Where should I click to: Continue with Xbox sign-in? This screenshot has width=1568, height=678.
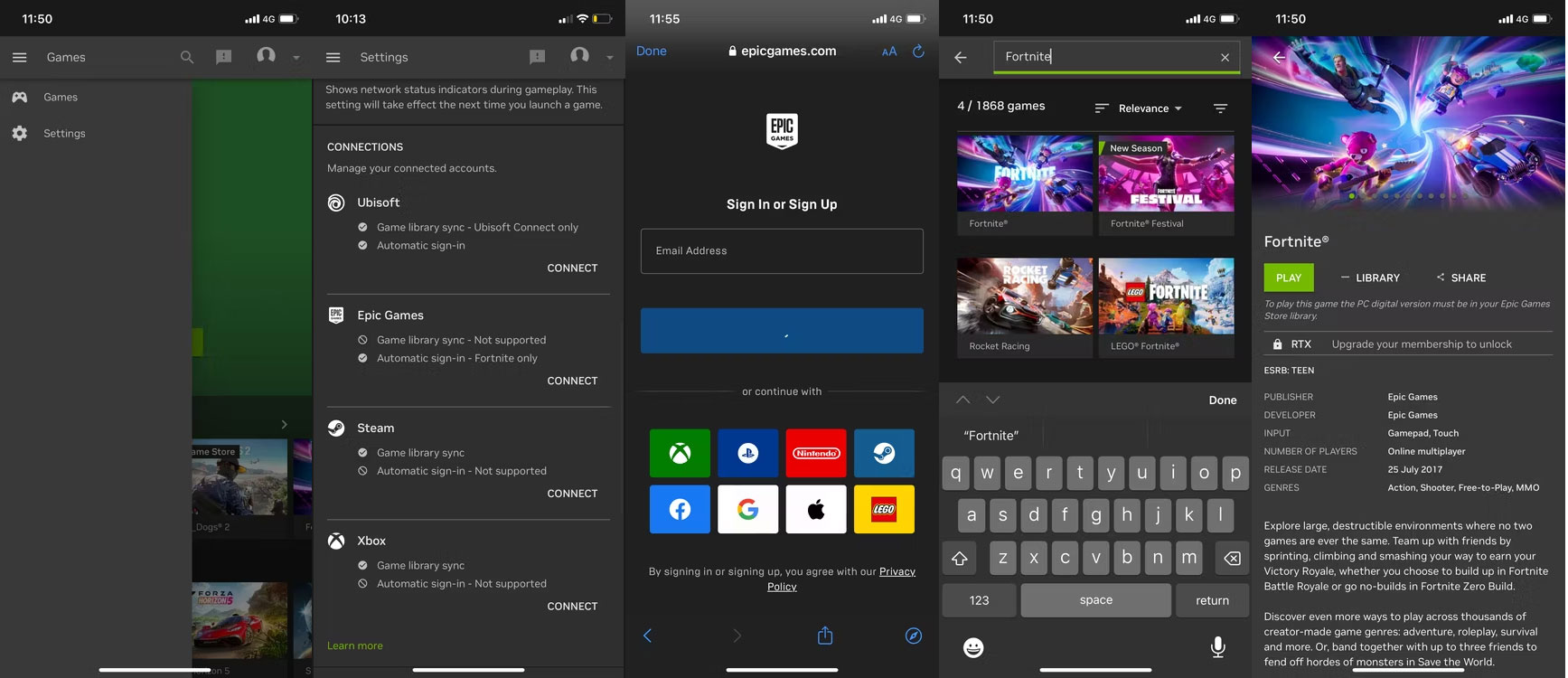click(680, 453)
